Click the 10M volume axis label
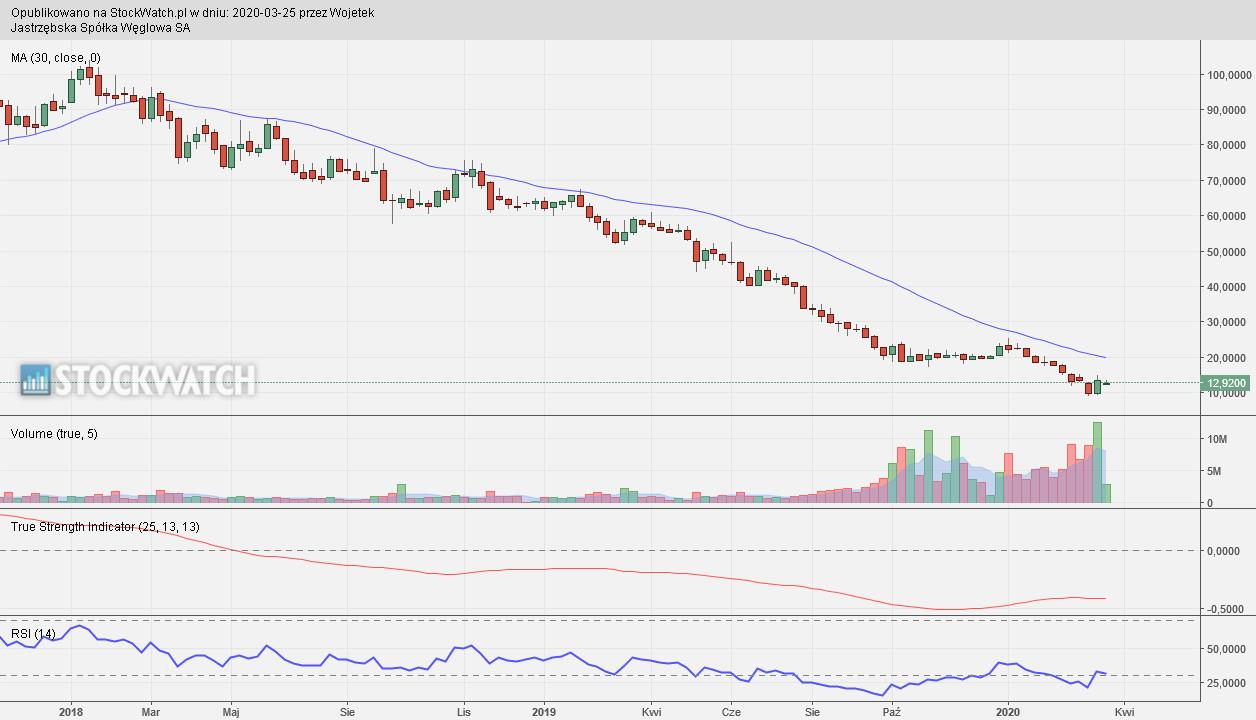1256x720 pixels. coord(1217,440)
